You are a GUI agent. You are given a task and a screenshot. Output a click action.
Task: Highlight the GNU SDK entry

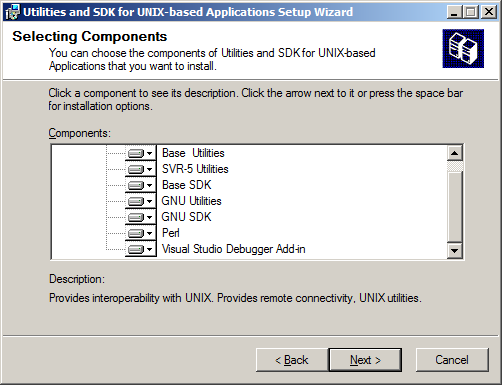click(186, 217)
